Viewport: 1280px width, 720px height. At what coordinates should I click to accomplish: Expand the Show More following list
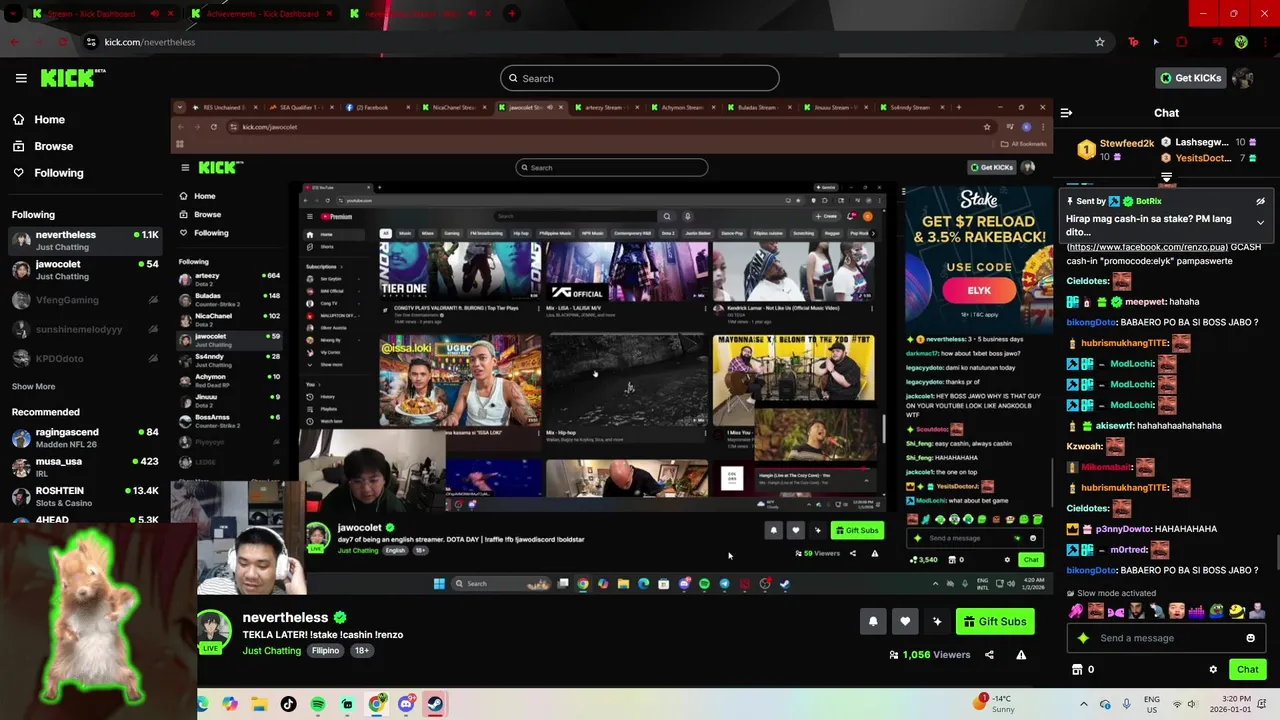pos(34,386)
